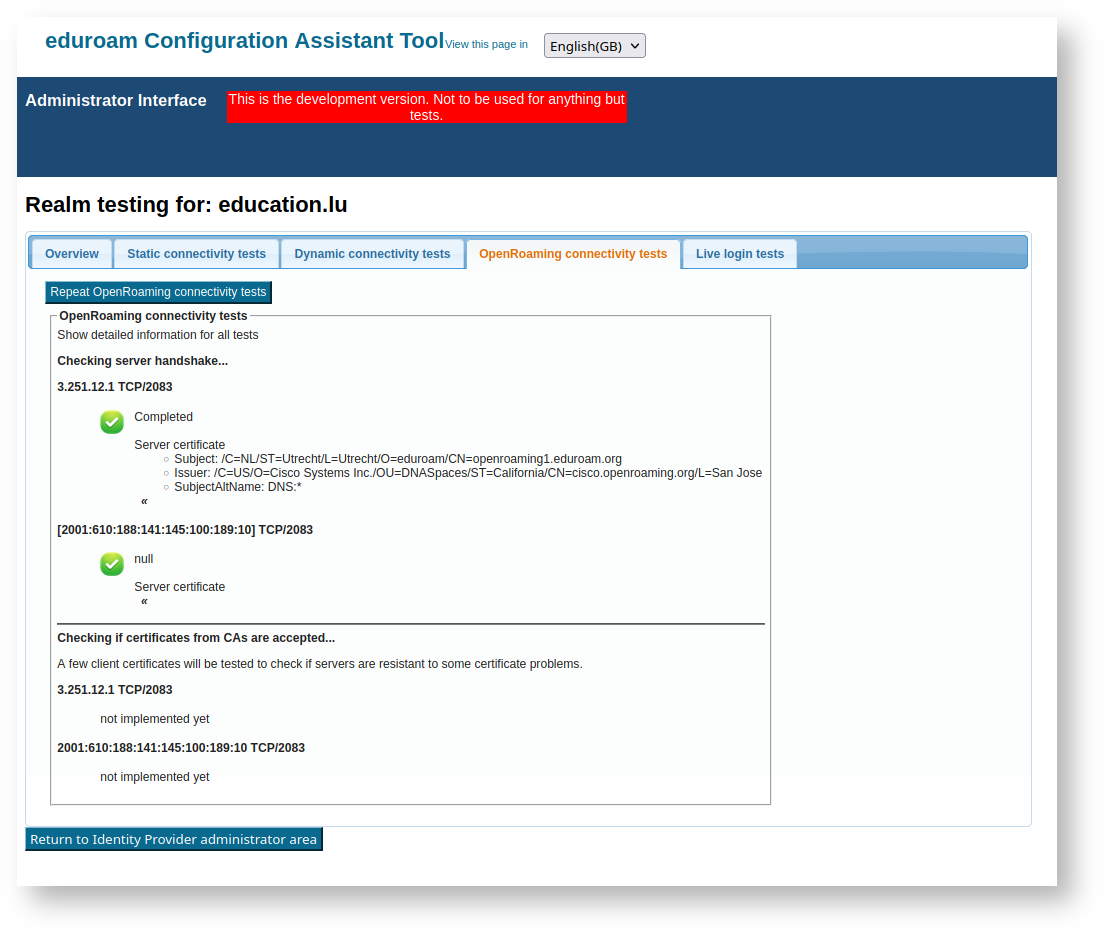Viewport: 1105px width, 934px height.
Task: Go to the Dynamic connectivity tests tab
Action: point(372,254)
